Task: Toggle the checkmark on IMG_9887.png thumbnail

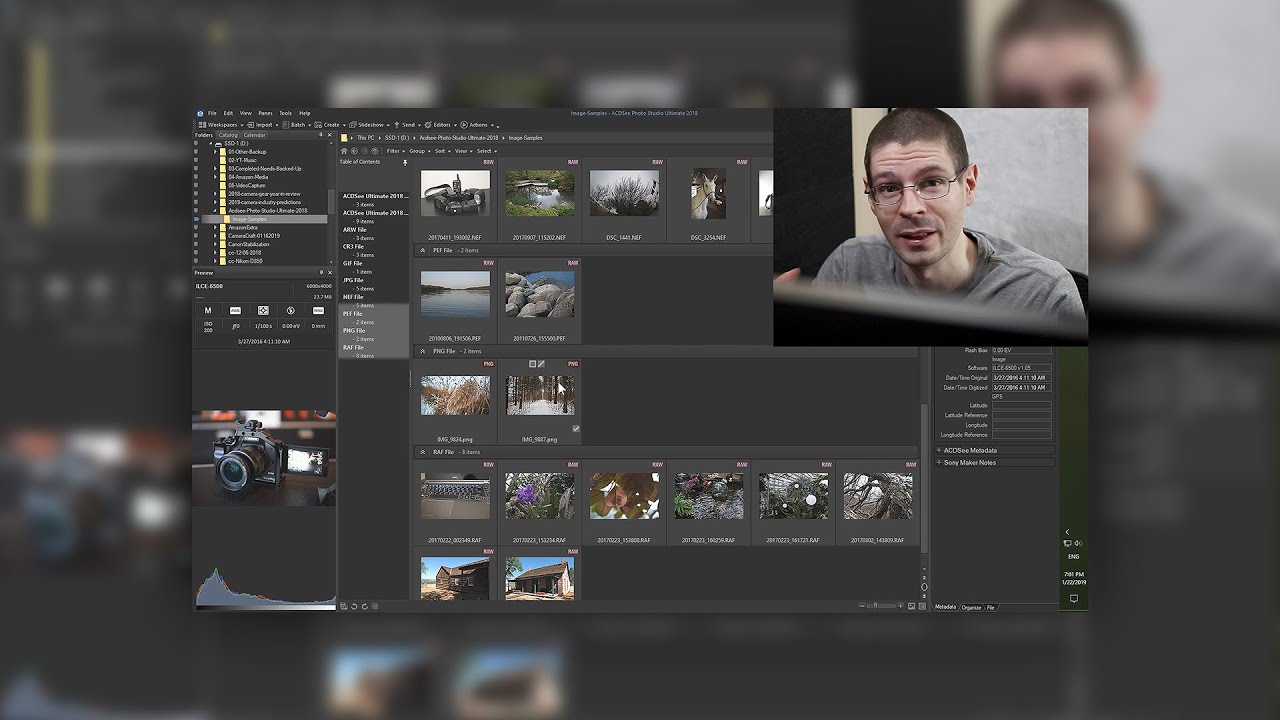Action: pos(576,429)
